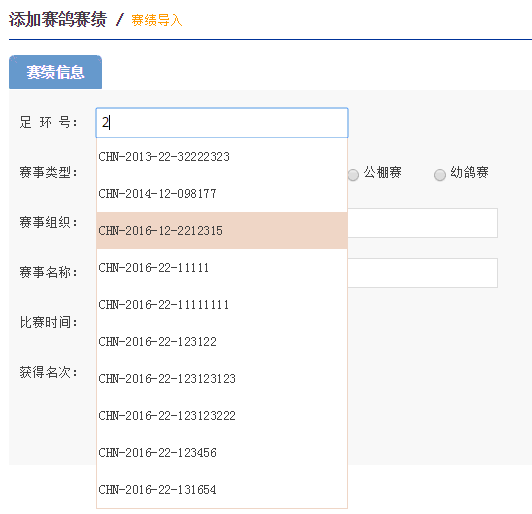Choose highlighted suggestion CHN-2016-12-2212315
532x514 pixels.
(x=222, y=231)
